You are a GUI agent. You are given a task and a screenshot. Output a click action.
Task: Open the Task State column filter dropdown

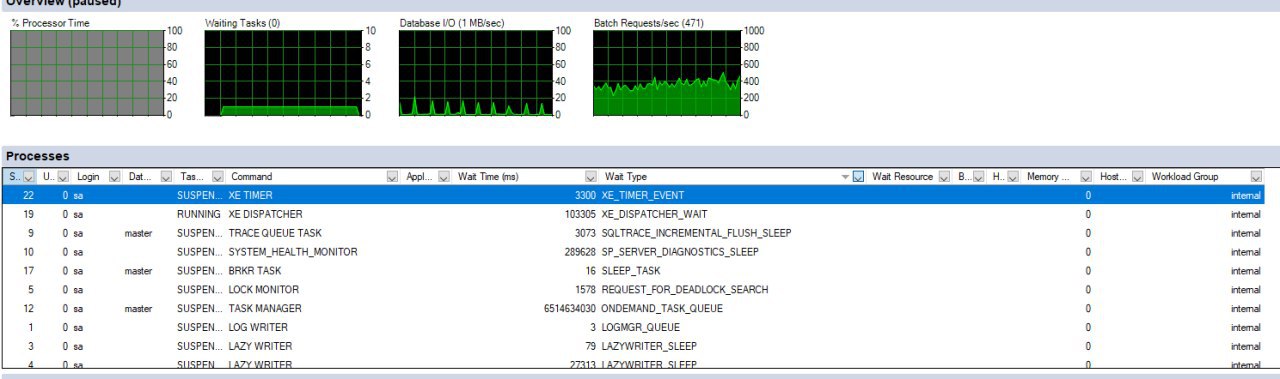point(218,177)
